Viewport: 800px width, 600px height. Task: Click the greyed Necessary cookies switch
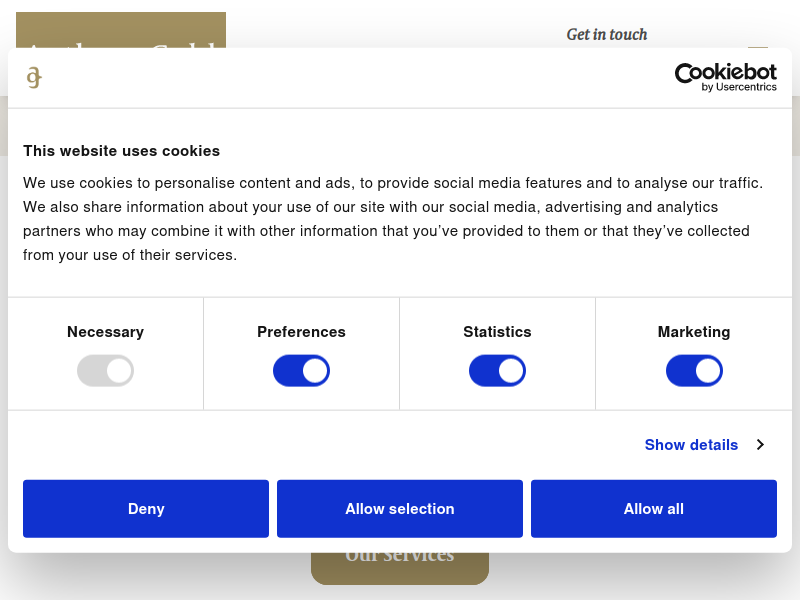105,370
